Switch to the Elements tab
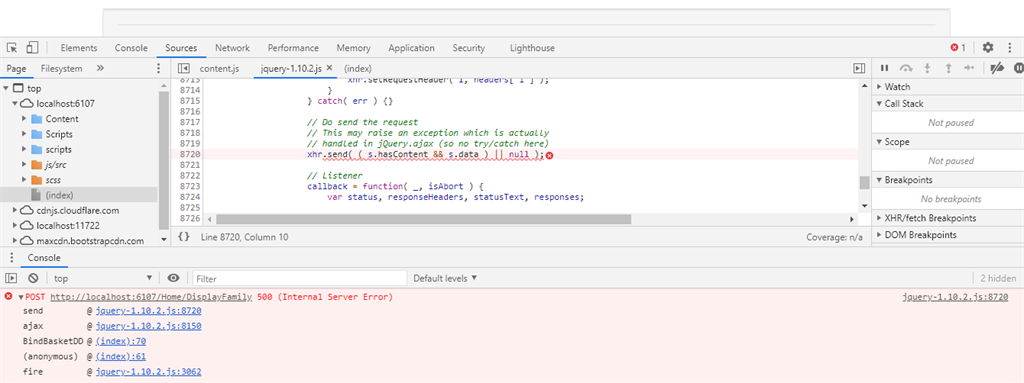Viewport: 1024px width, 383px height. (x=79, y=48)
